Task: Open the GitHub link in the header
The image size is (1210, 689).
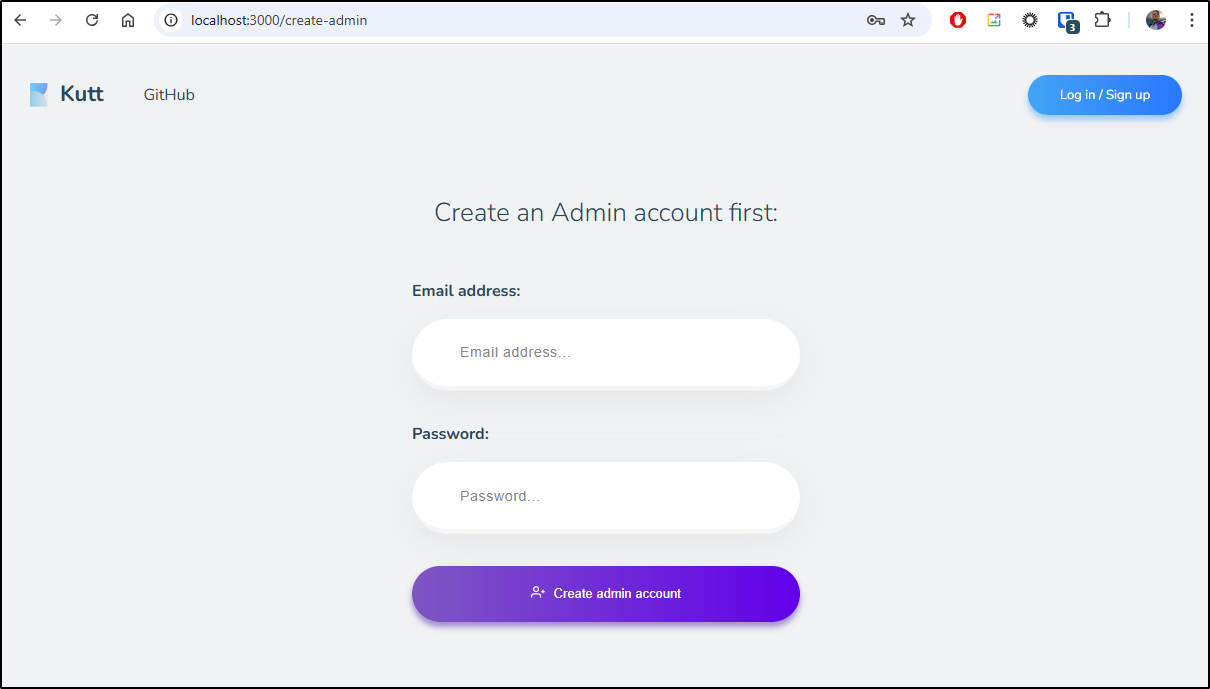Action: pyautogui.click(x=169, y=95)
